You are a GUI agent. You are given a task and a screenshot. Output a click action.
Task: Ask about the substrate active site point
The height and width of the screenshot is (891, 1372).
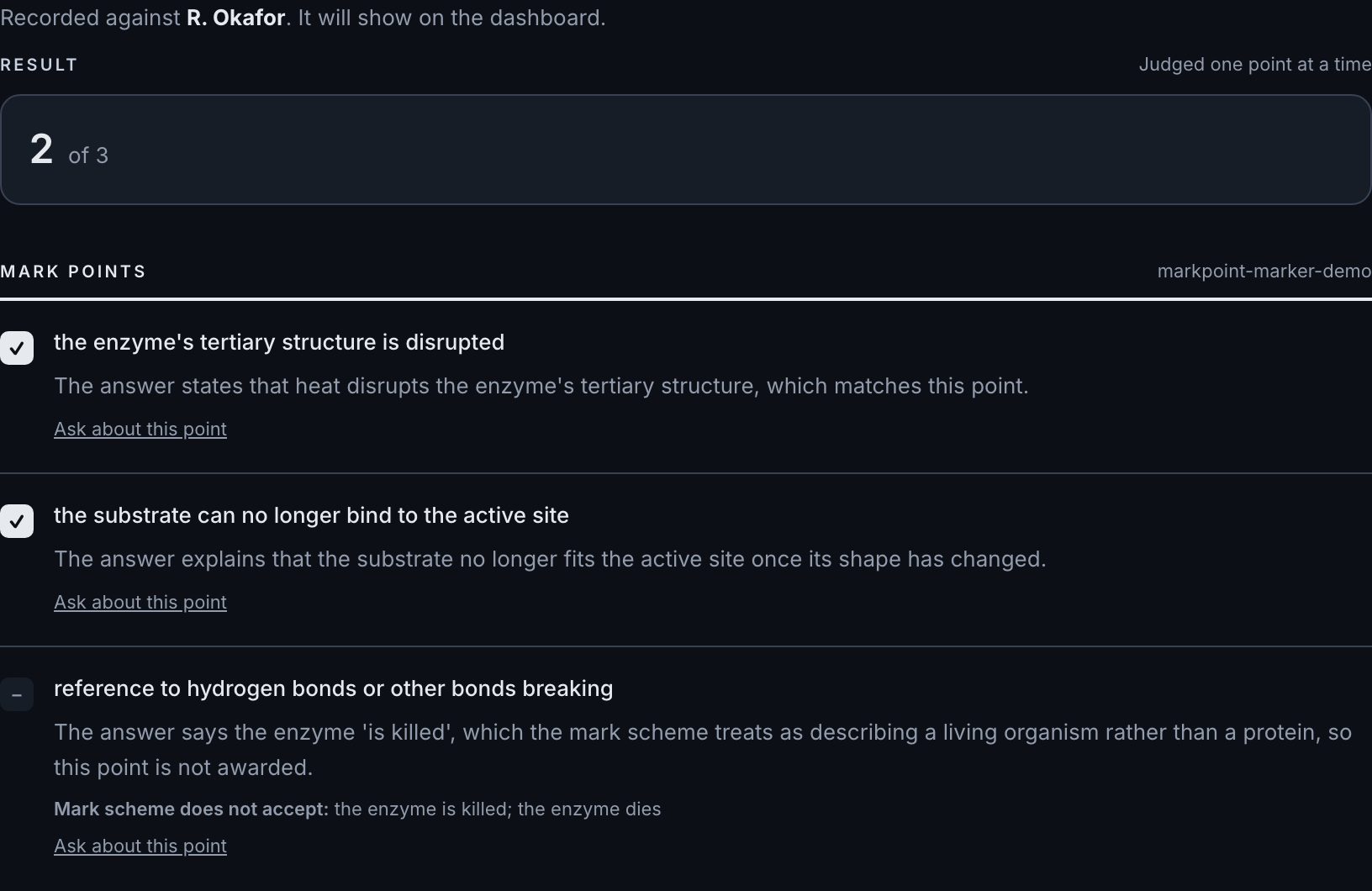[x=140, y=602]
